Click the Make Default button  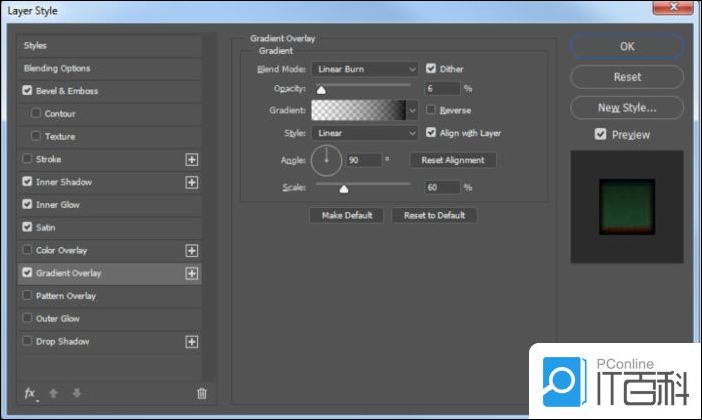[347, 215]
